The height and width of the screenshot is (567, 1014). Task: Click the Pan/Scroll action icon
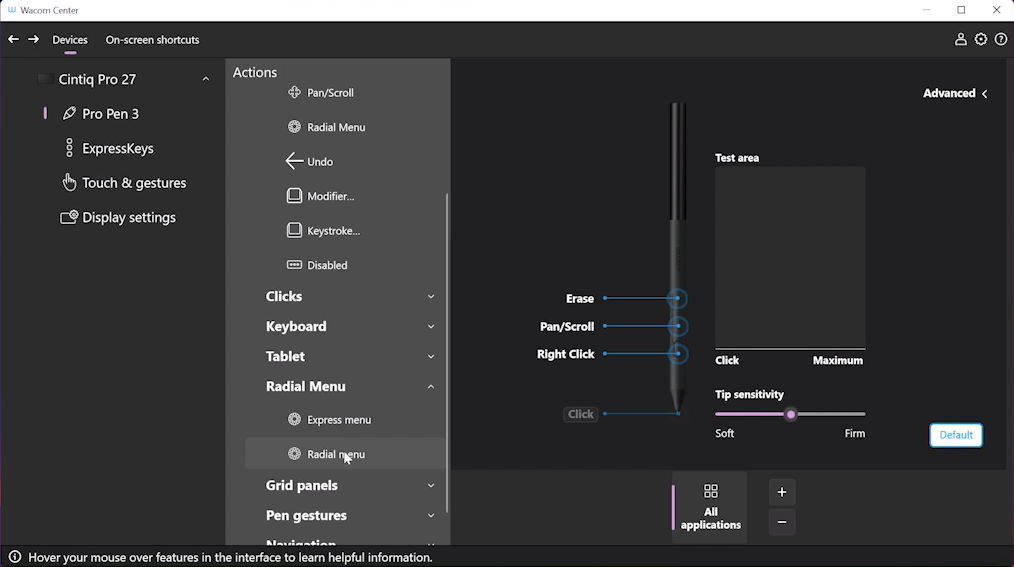tap(294, 92)
